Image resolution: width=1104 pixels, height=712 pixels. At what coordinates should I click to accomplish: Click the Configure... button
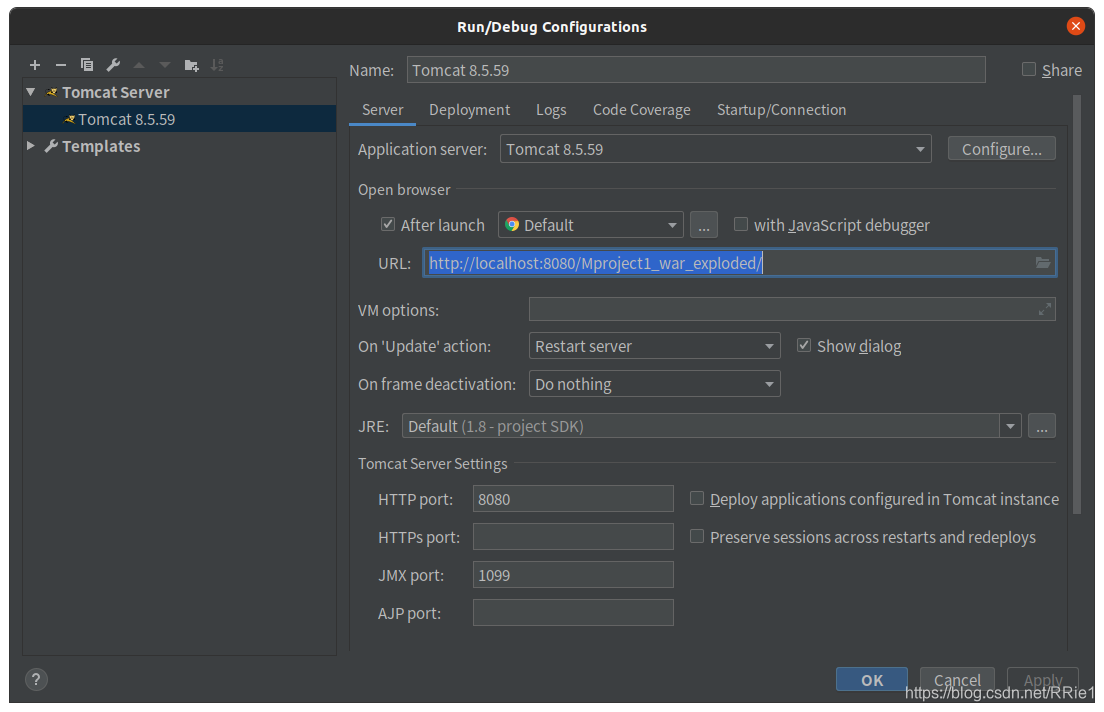1001,149
